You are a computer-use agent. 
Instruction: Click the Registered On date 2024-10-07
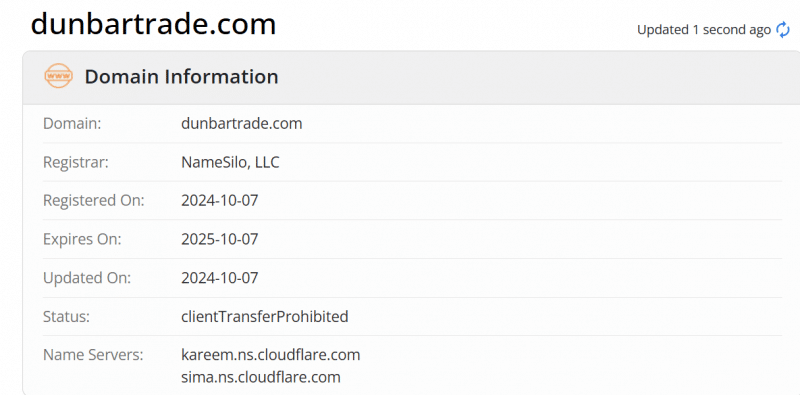(220, 201)
